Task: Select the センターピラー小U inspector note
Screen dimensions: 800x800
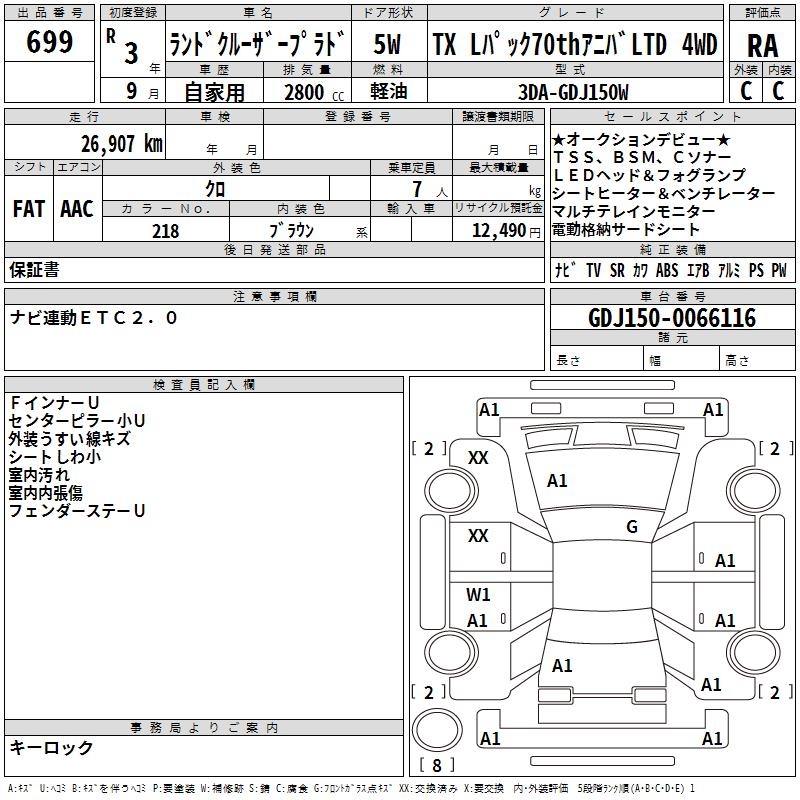Action: pyautogui.click(x=77, y=420)
